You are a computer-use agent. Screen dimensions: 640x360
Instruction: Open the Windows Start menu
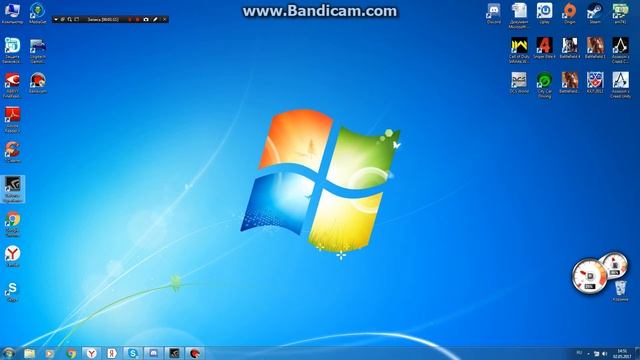tap(9, 353)
